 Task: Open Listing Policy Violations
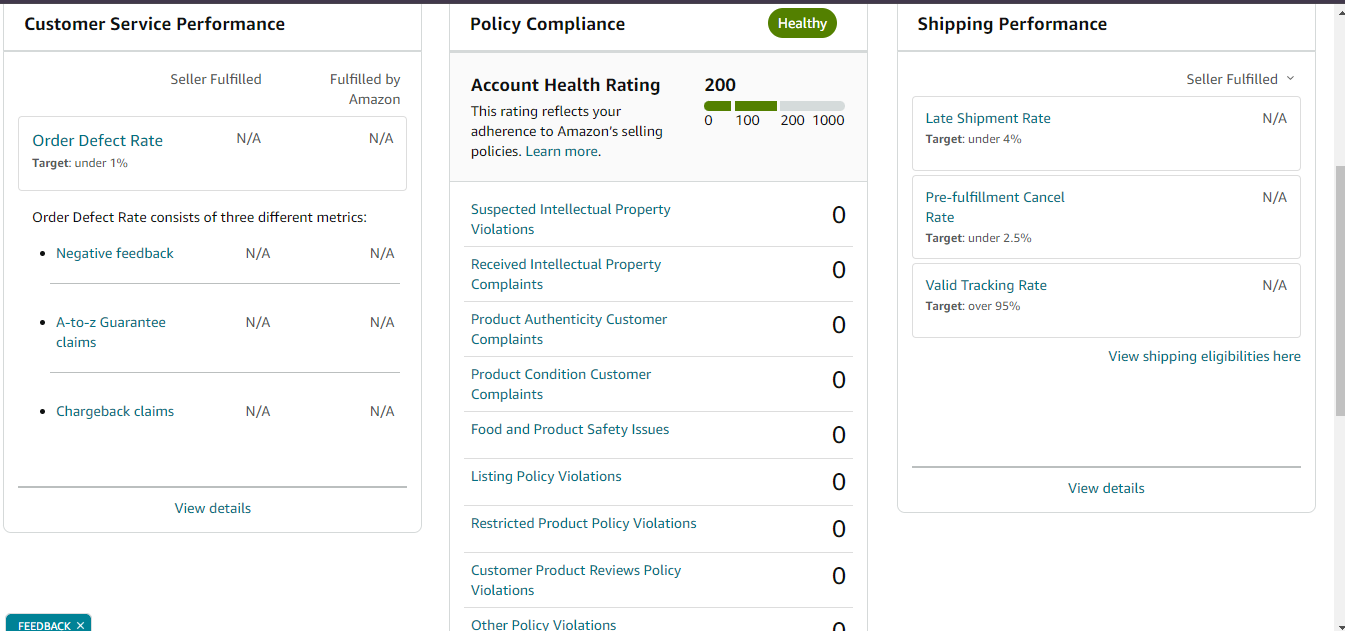[546, 477]
